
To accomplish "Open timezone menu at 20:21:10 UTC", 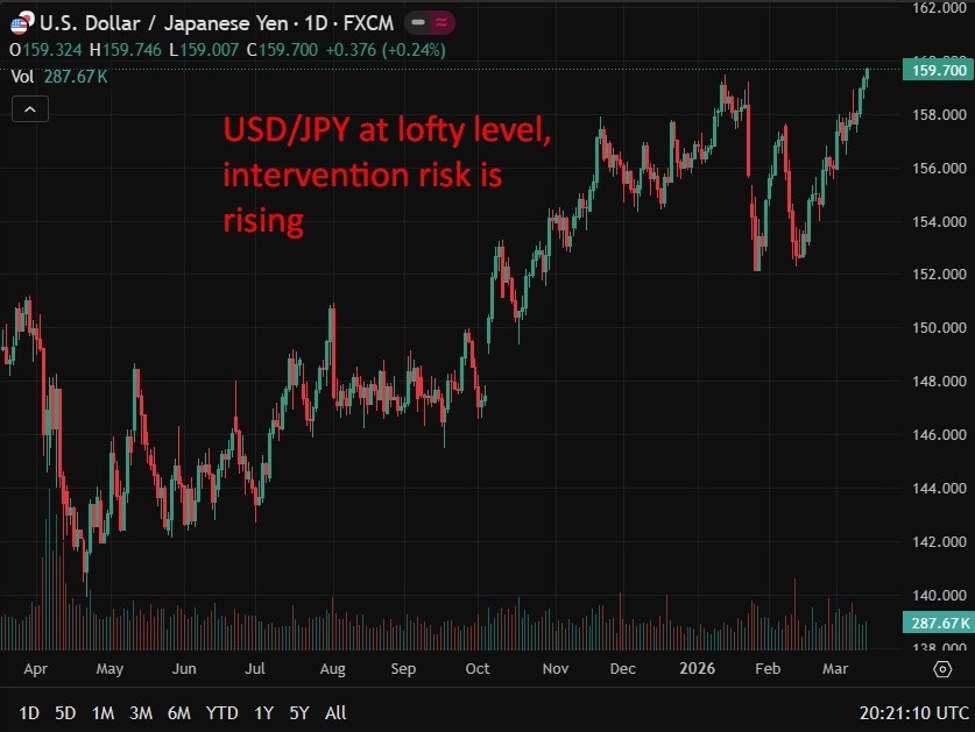I will pos(913,713).
